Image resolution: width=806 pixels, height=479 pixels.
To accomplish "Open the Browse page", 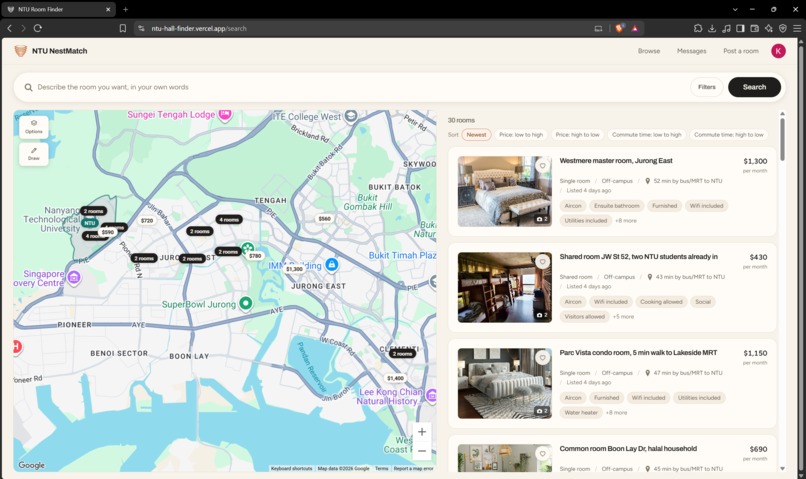I will pos(649,51).
